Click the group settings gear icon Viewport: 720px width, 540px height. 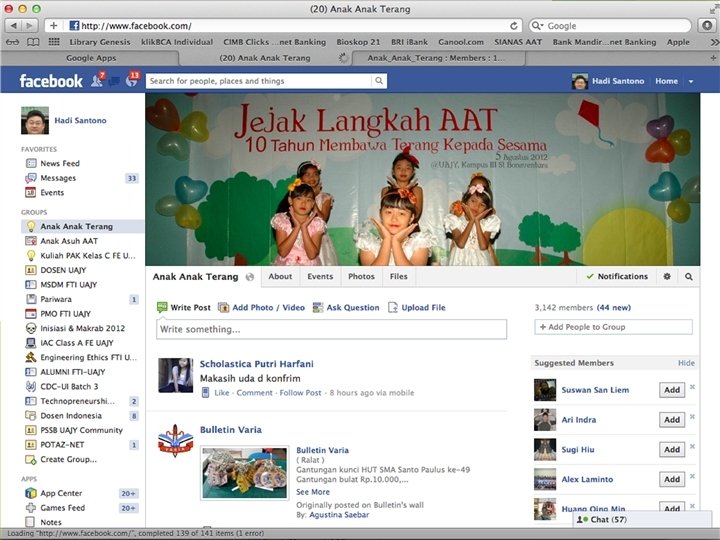pos(667,276)
